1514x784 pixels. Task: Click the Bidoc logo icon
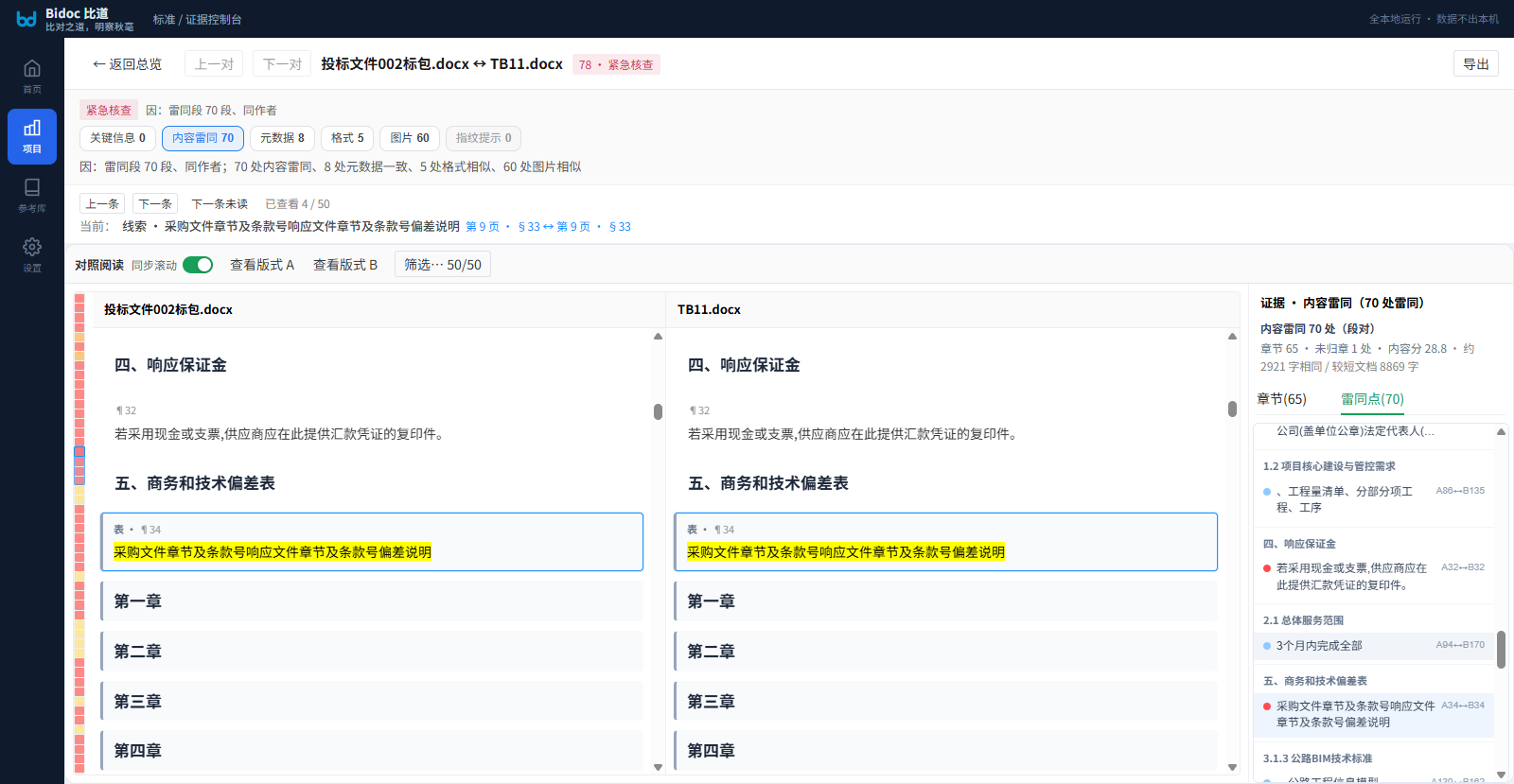[26, 19]
